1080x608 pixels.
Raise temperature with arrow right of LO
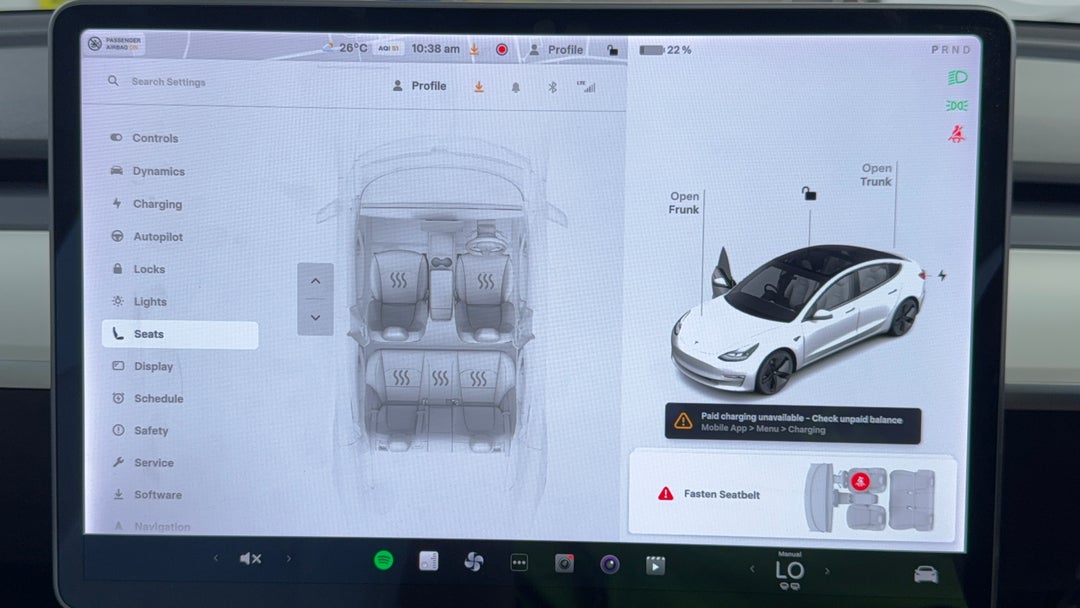click(x=827, y=571)
